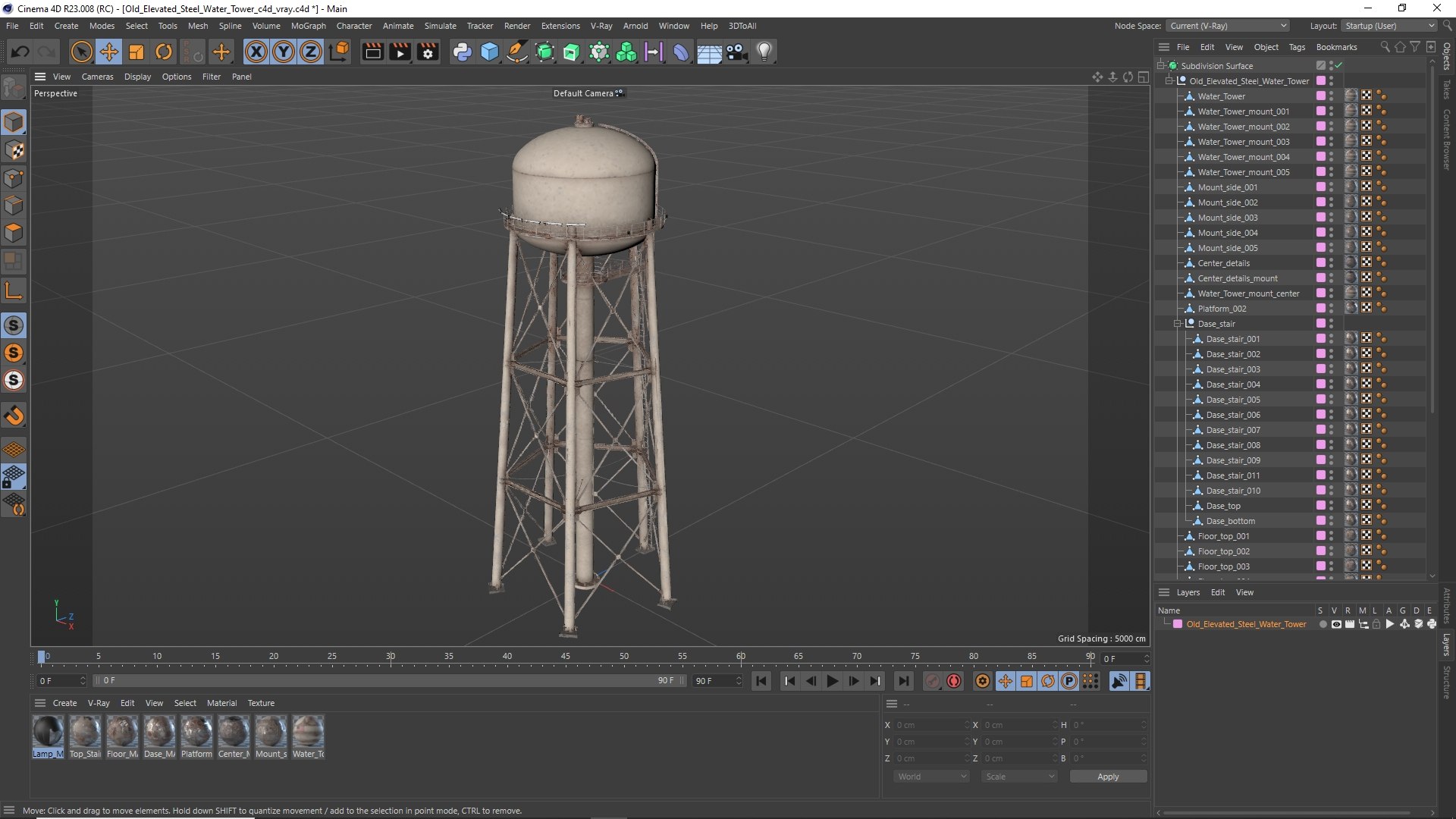The width and height of the screenshot is (1456, 819).
Task: Select the Live Selection tool
Action: pyautogui.click(x=81, y=52)
